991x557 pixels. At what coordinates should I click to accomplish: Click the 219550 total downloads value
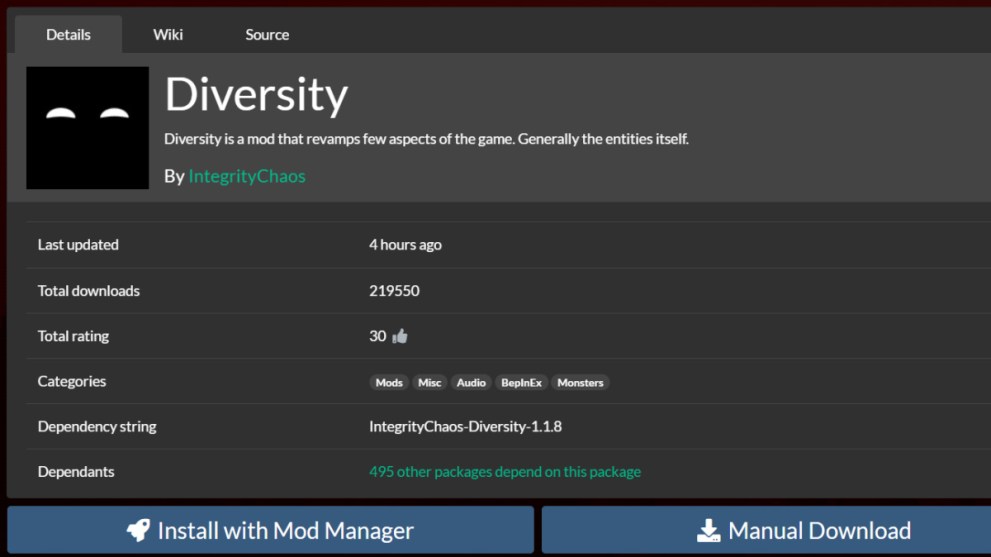pyautogui.click(x=394, y=291)
